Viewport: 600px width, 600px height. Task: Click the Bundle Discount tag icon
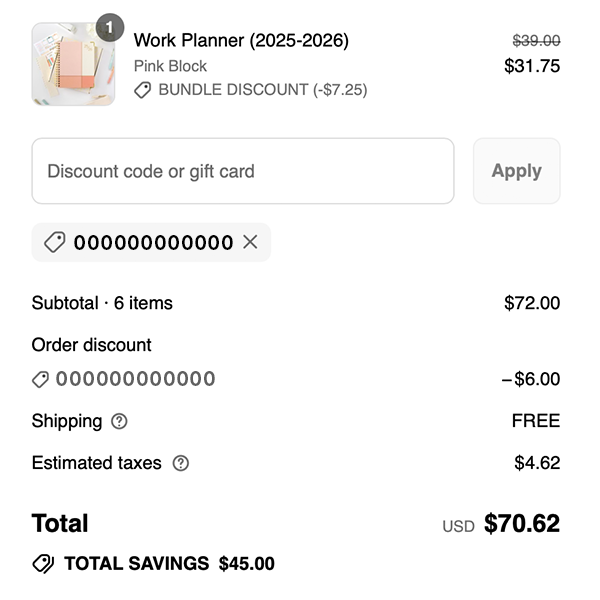tap(143, 90)
